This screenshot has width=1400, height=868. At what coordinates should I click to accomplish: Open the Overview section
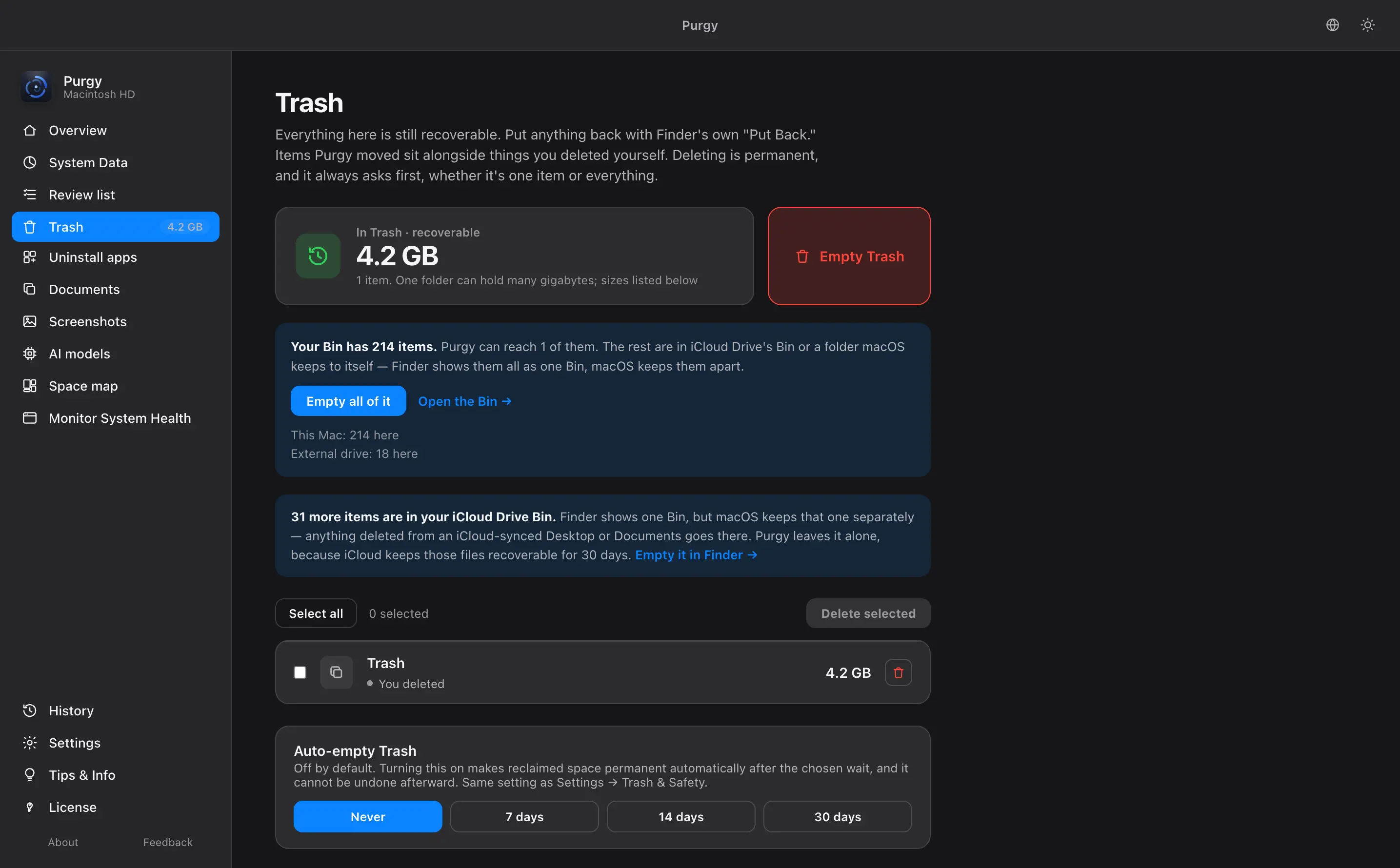pos(116,130)
